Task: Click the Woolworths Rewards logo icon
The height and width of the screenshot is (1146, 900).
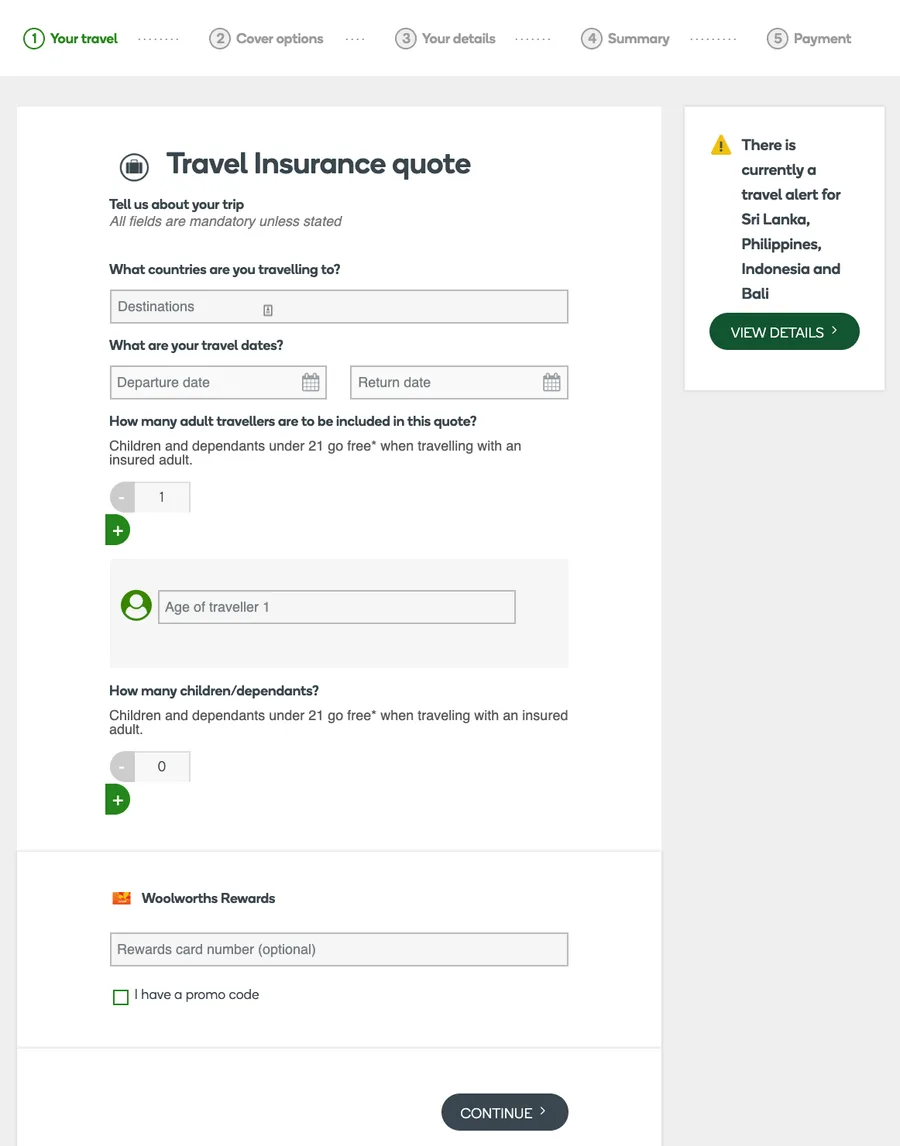Action: pos(122,898)
